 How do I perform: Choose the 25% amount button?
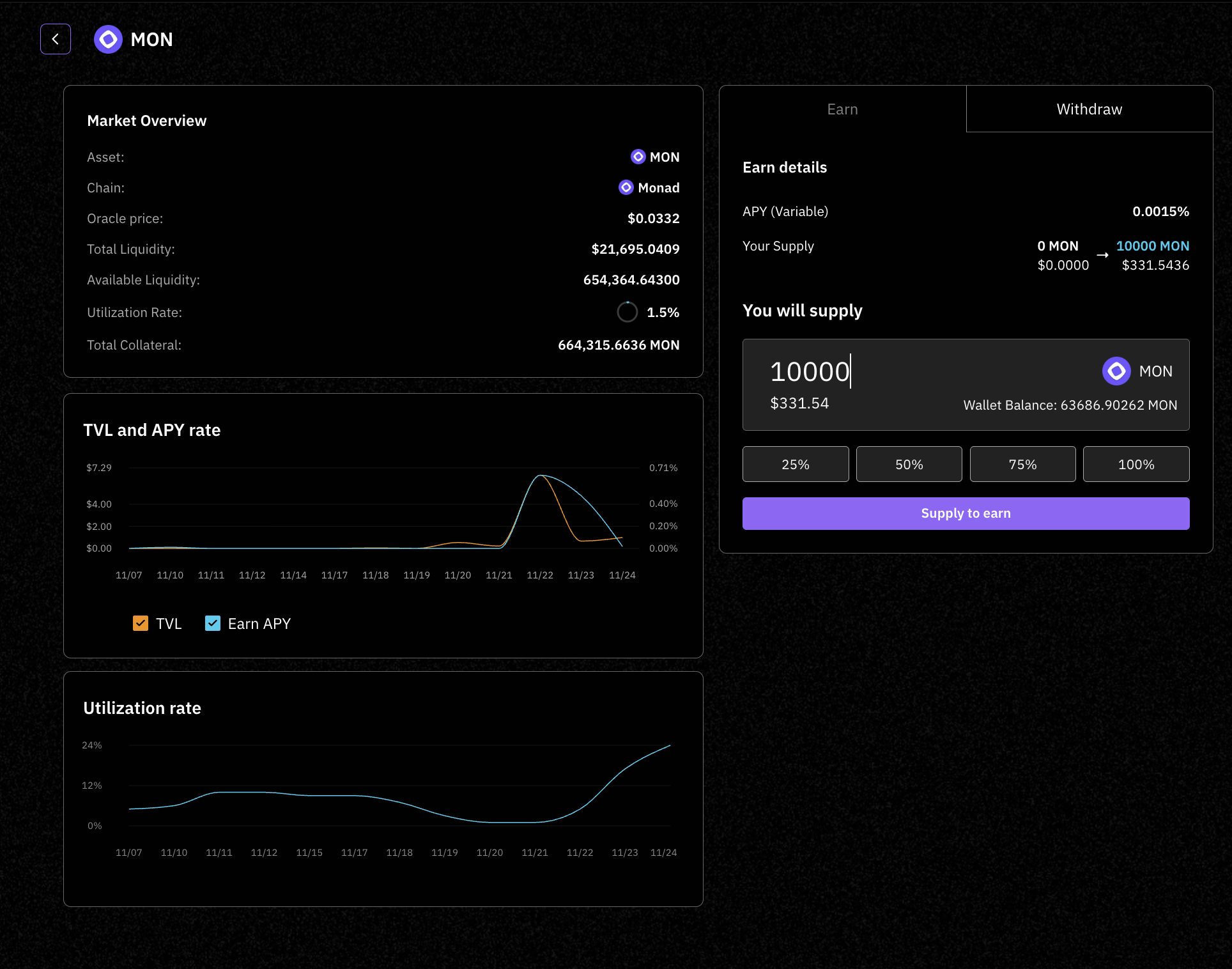pyautogui.click(x=795, y=465)
